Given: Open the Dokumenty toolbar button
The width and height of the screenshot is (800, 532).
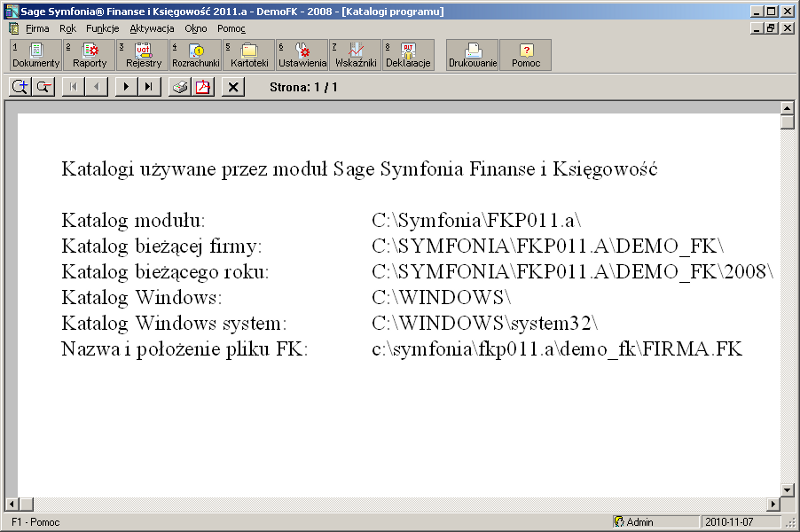Looking at the screenshot, I should coord(36,55).
